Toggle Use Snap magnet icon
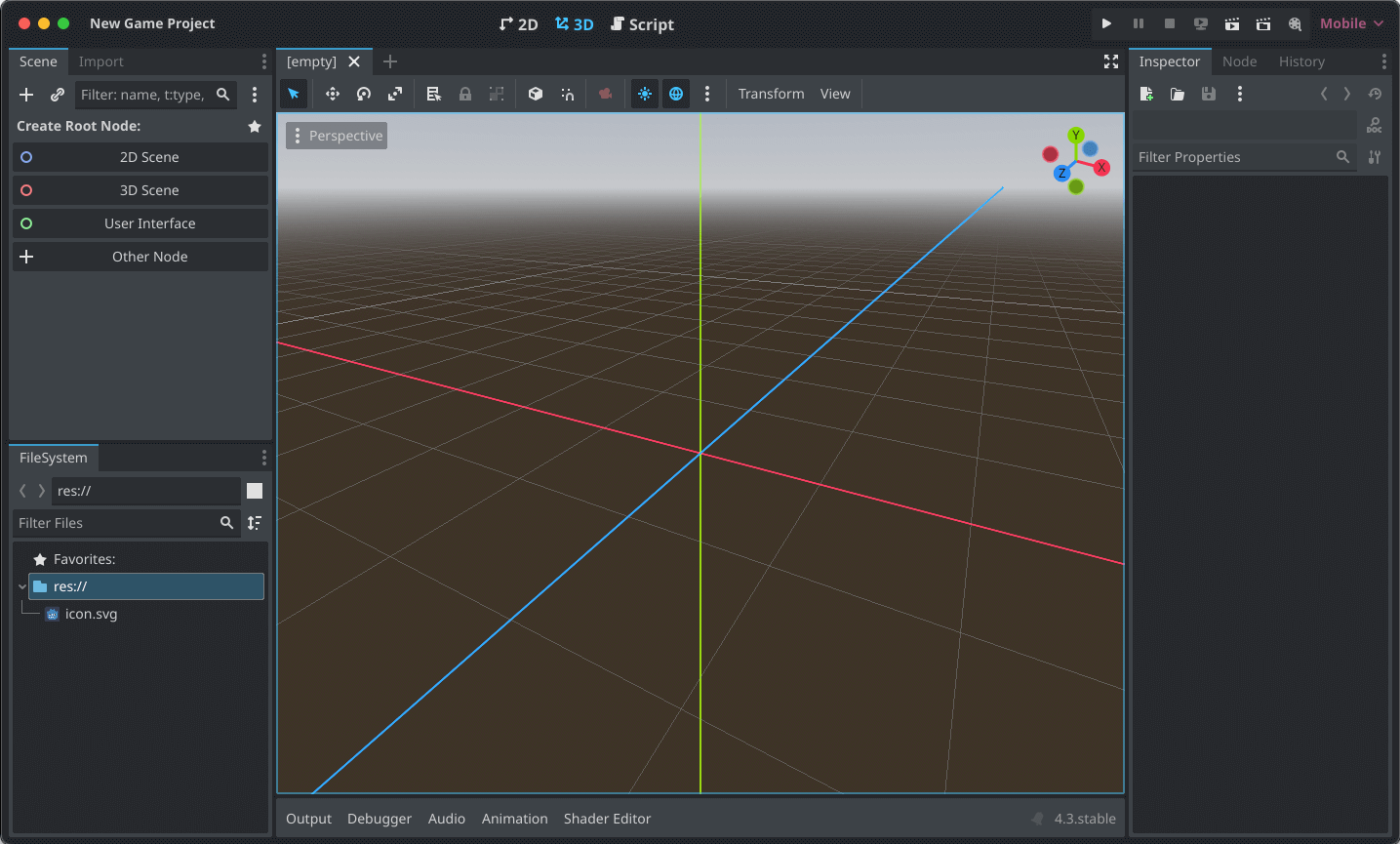The width and height of the screenshot is (1400, 844). click(x=567, y=94)
